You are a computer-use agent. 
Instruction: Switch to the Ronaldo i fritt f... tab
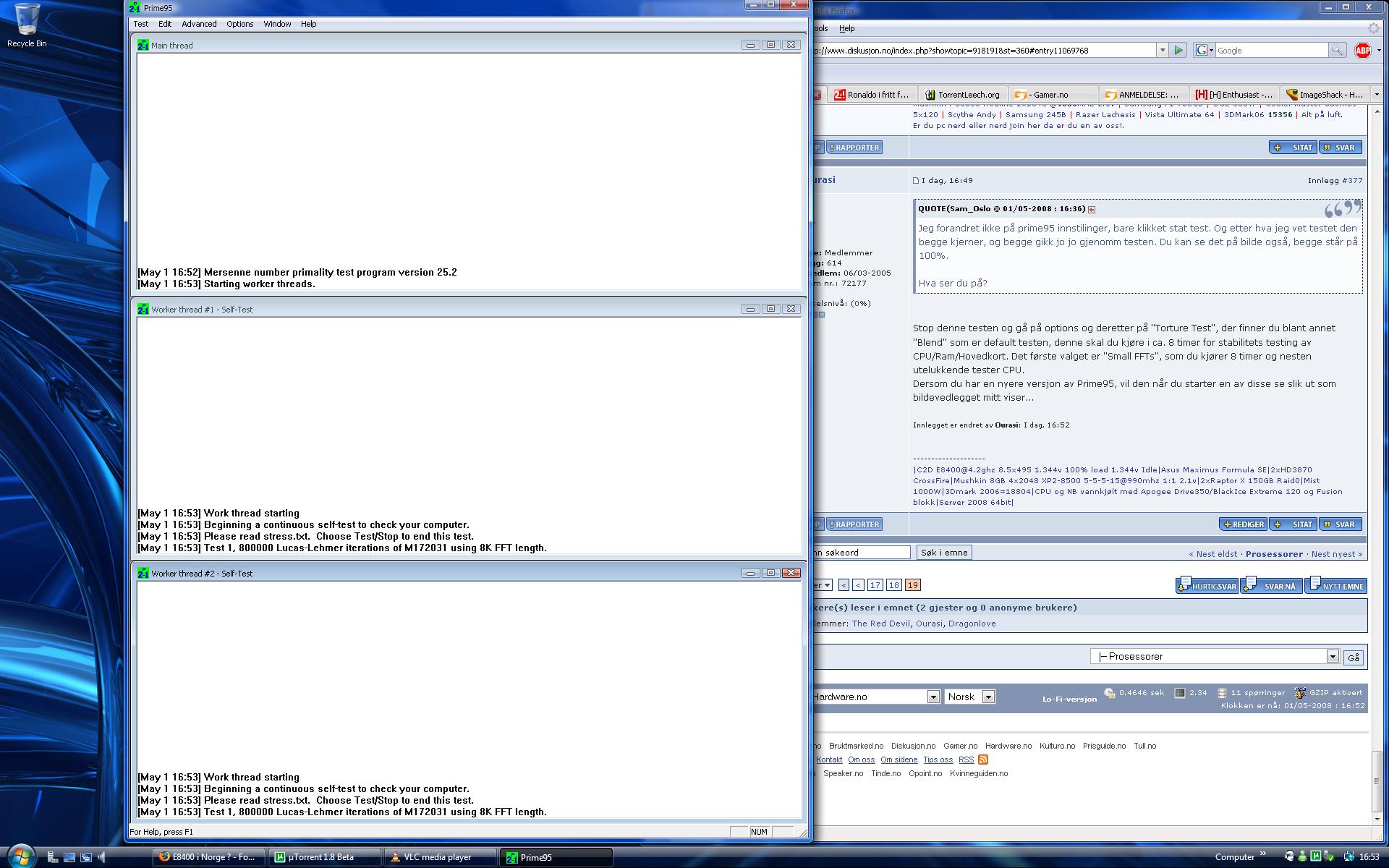click(872, 95)
